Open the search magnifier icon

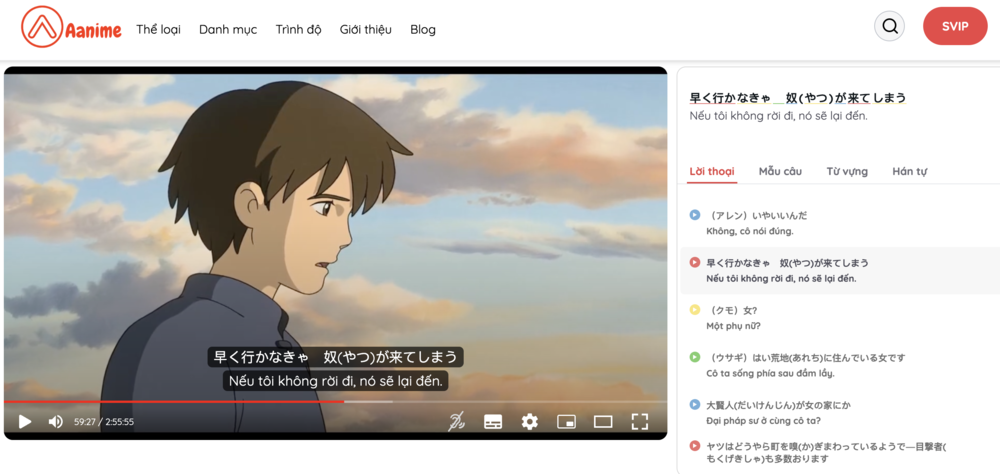point(889,26)
